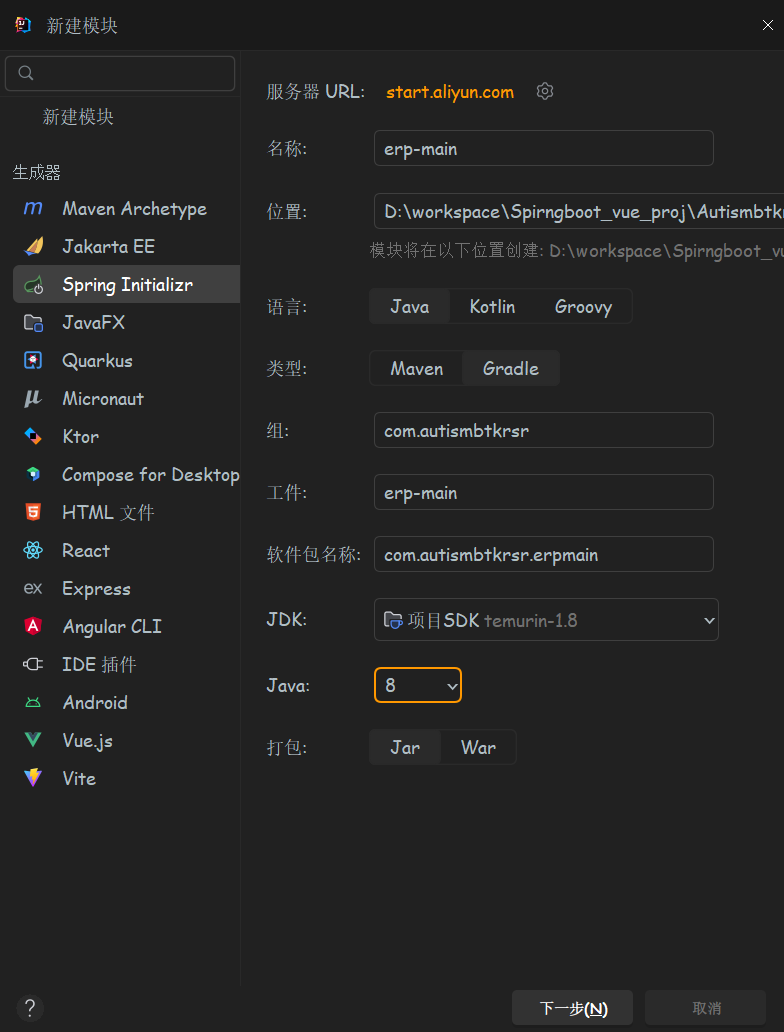
Task: Select Angular CLI generator
Action: (x=126, y=626)
